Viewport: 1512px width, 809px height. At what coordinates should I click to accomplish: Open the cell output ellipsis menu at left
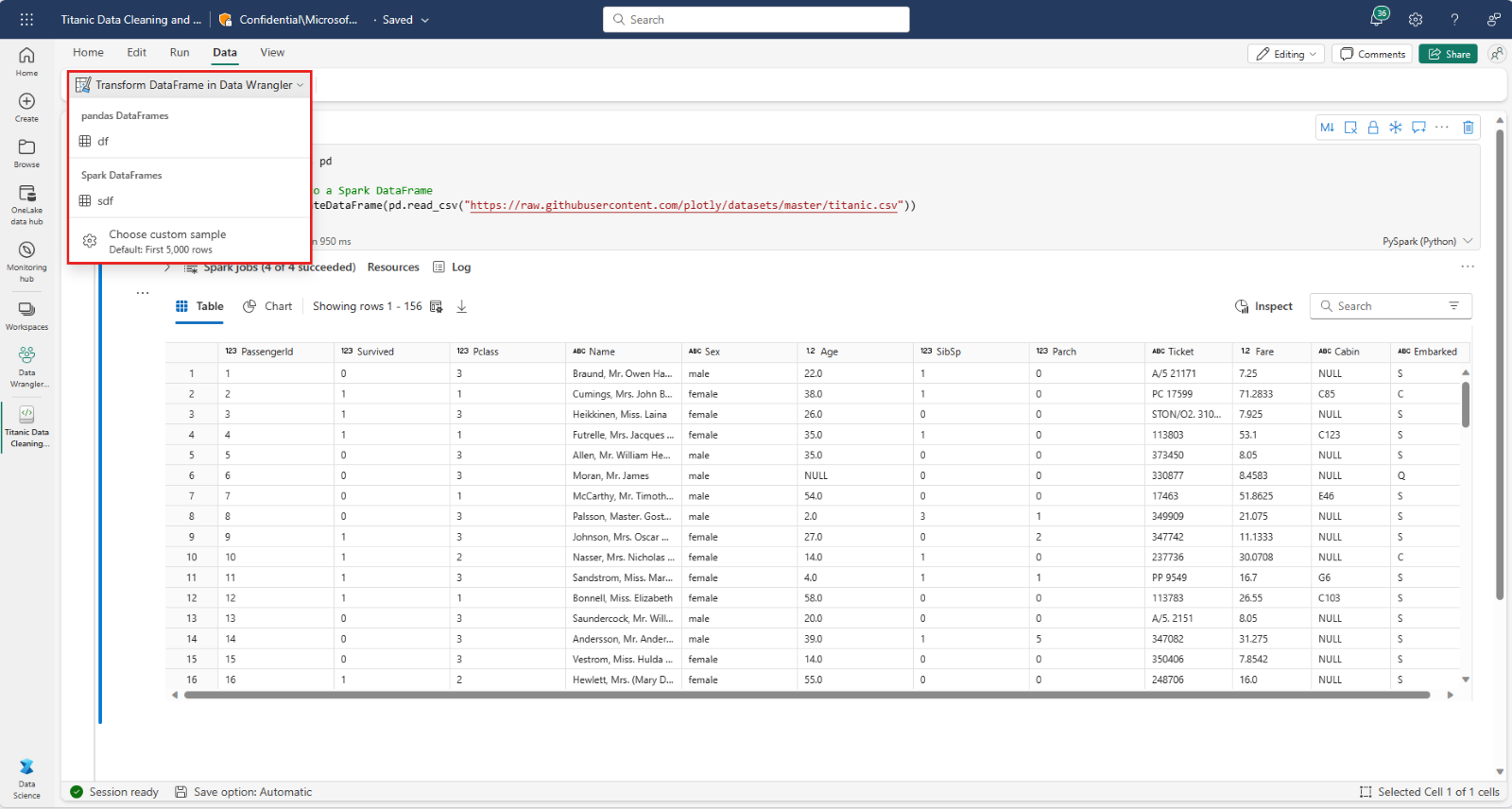[x=143, y=293]
